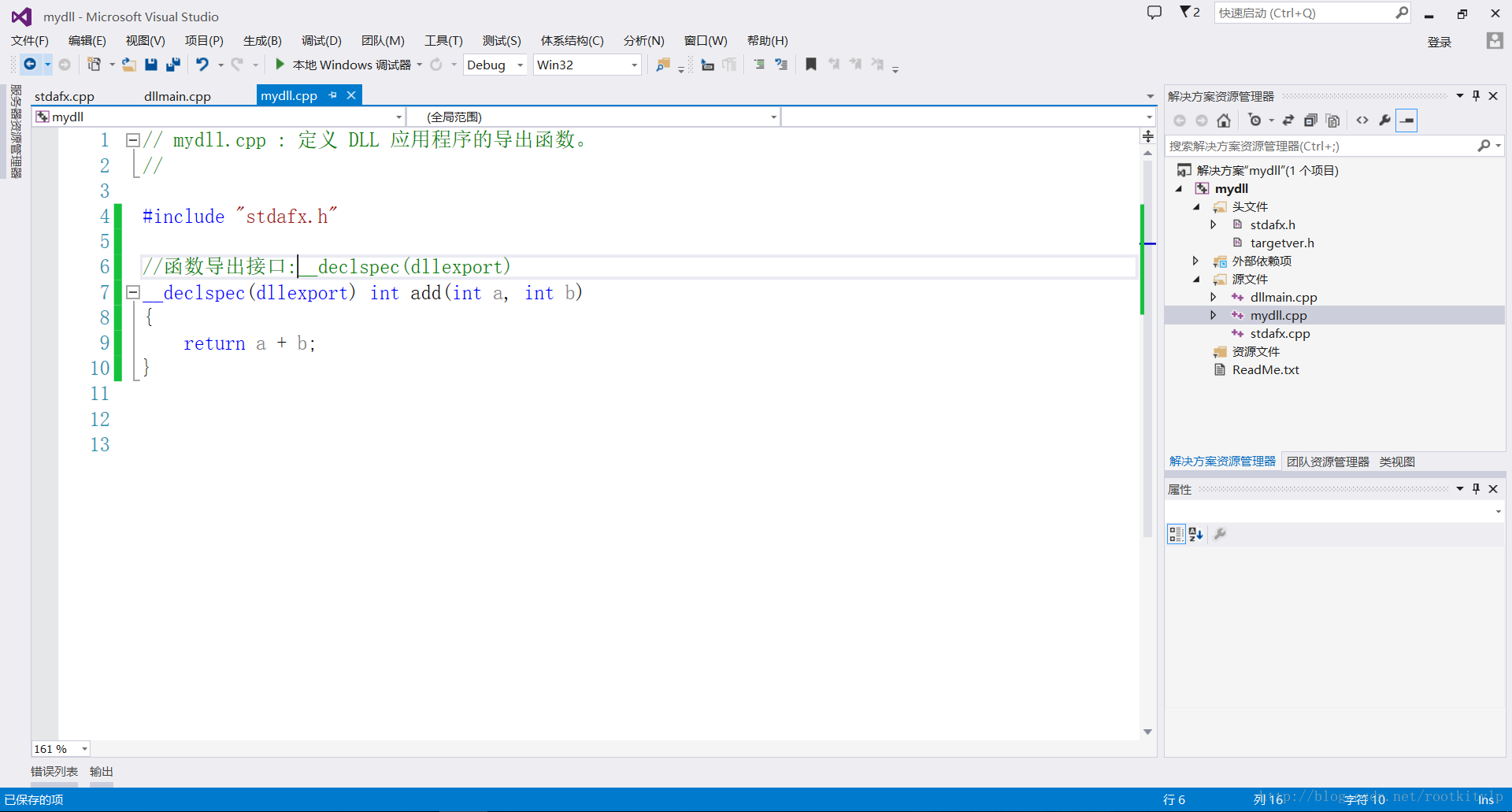Select stdafx.h in the Solution Explorer tree
The image size is (1512, 812).
(x=1273, y=225)
